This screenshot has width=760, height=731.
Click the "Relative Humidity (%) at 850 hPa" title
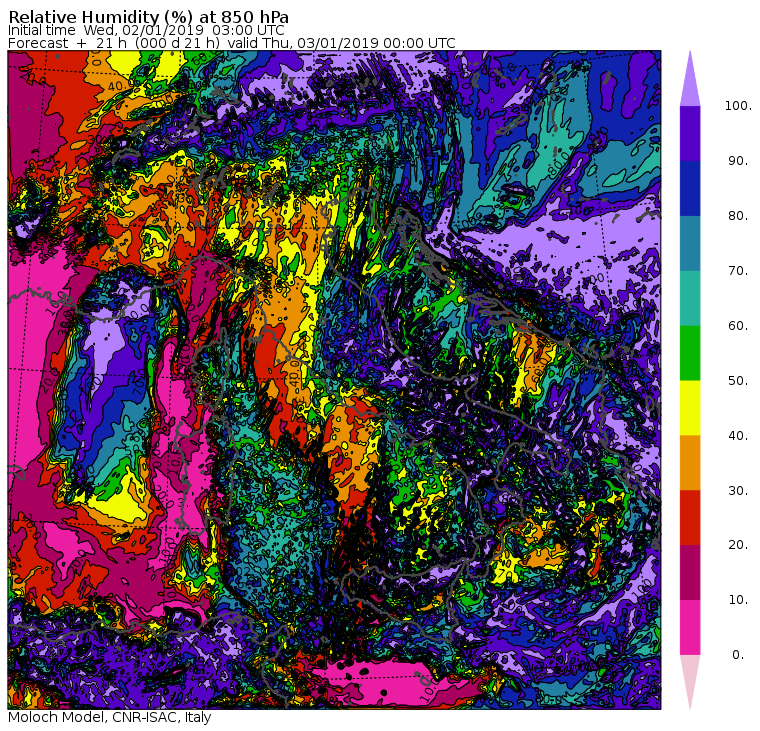point(149,17)
